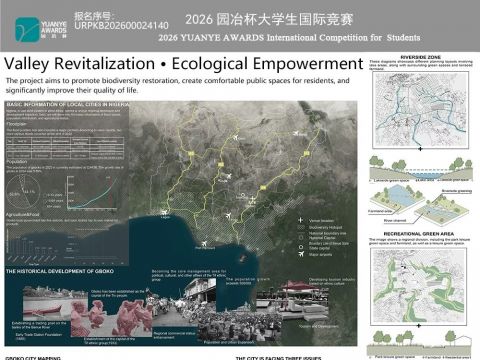Screen dimensions: 480x360
Task: Click the 'The project aims to promote biodiversity' paragraph
Action: [178, 85]
